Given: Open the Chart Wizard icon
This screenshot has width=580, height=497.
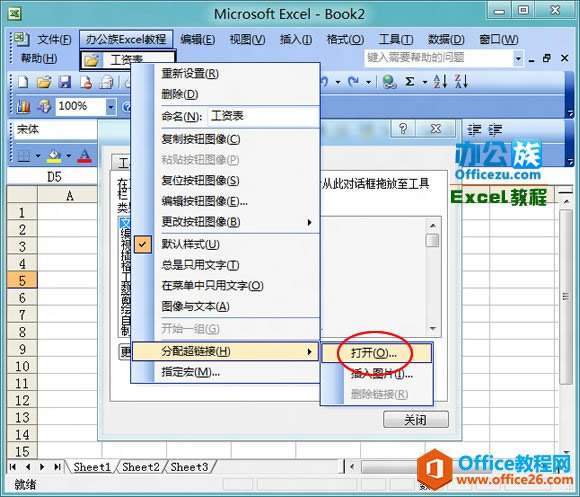Looking at the screenshot, I should pos(24,107).
